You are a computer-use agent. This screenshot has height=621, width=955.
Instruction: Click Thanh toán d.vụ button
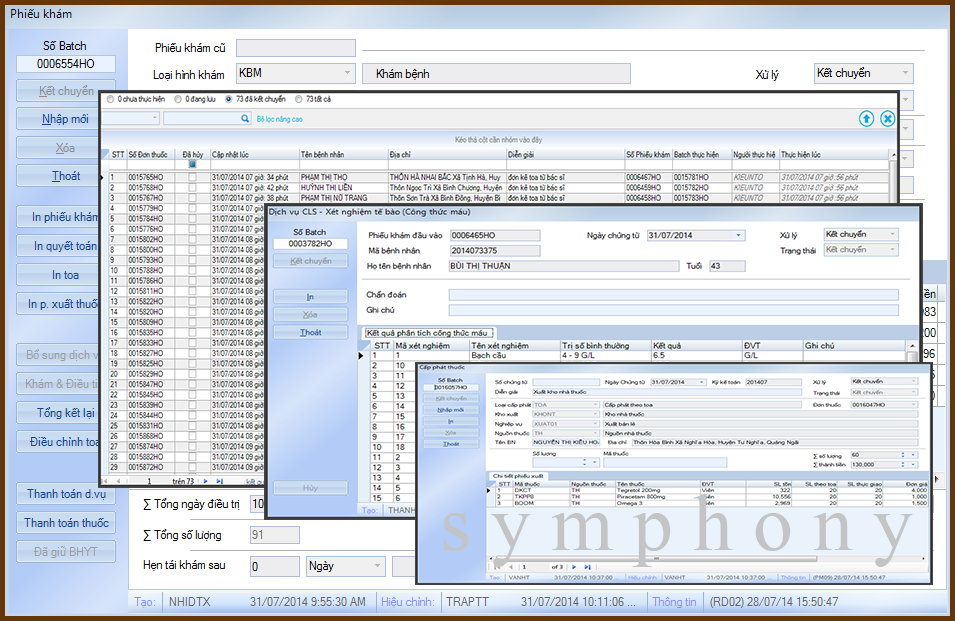66,494
